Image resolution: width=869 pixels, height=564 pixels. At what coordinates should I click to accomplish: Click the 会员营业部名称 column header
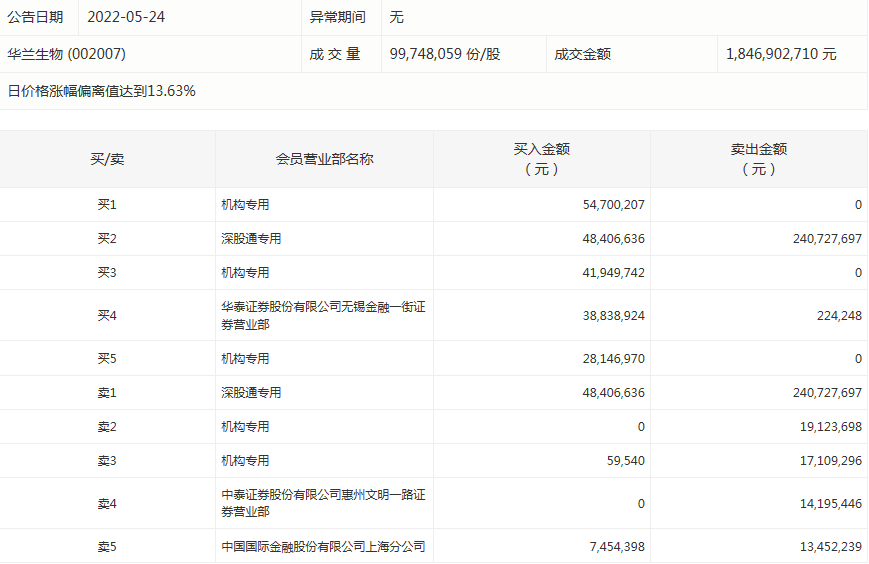[324, 159]
